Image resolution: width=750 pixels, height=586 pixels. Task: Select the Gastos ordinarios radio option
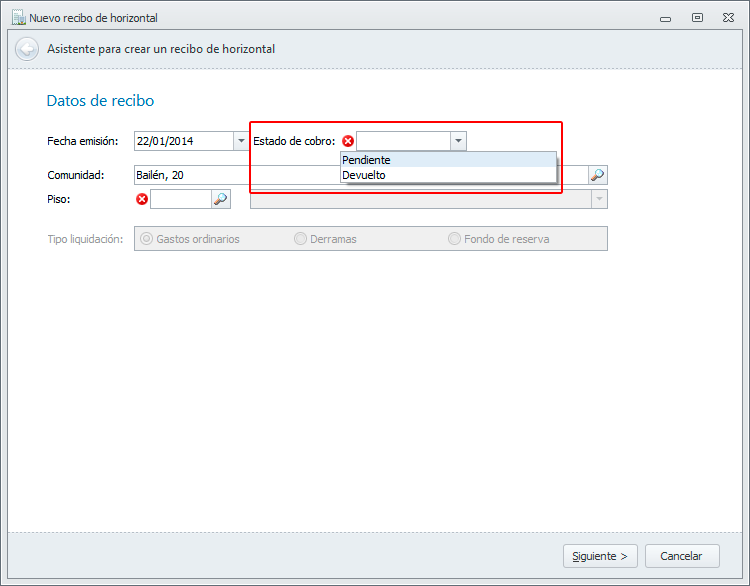[190, 239]
